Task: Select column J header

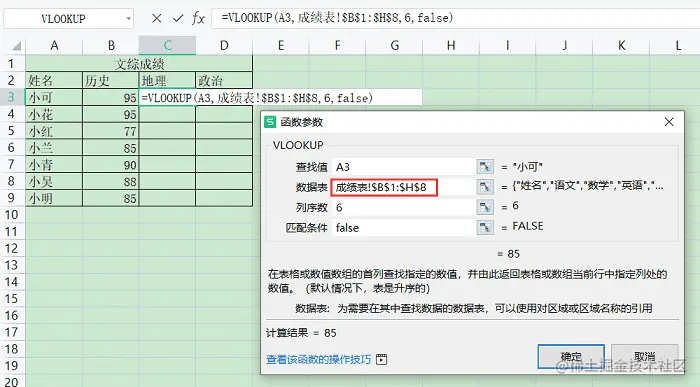Action: click(565, 45)
